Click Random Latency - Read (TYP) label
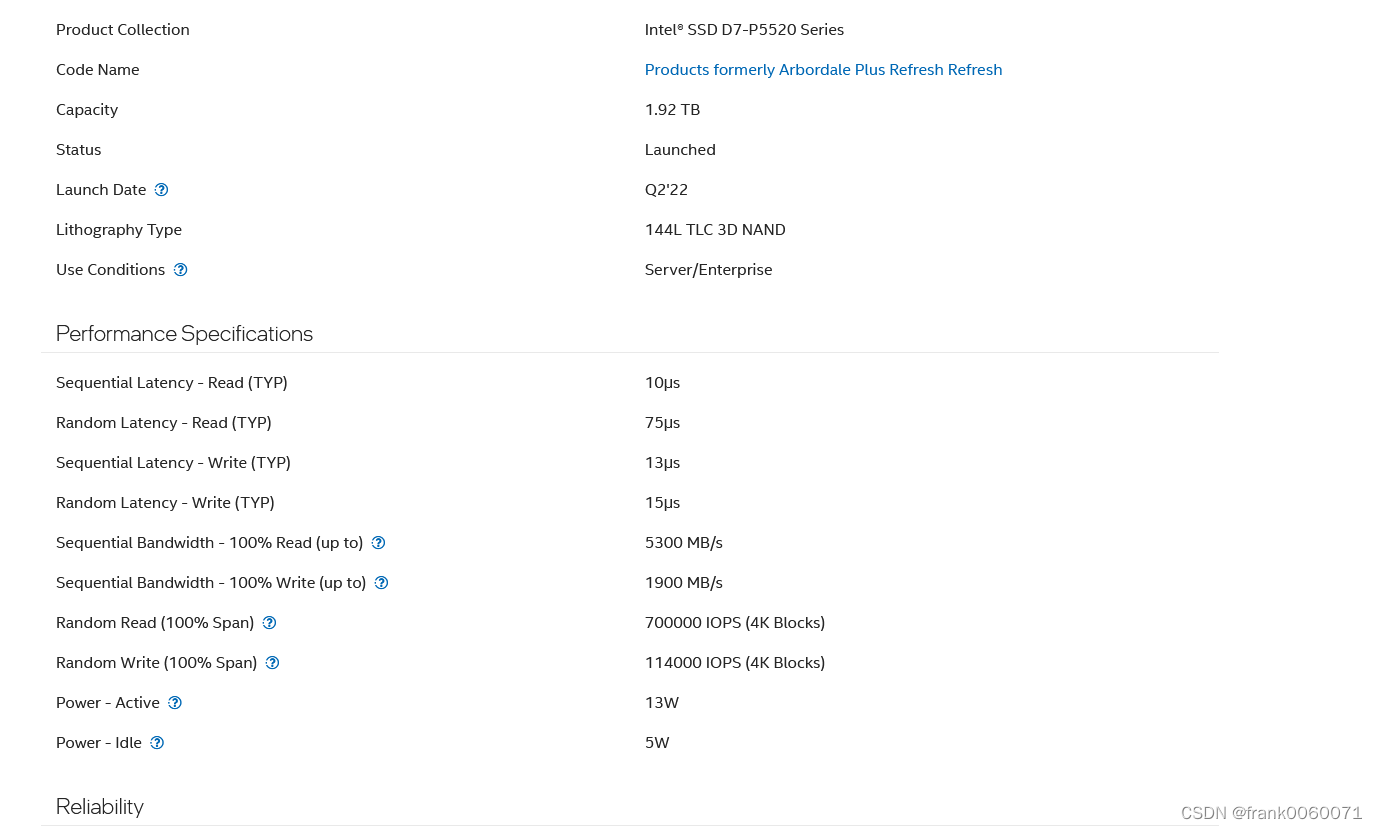The image size is (1377, 829). [164, 423]
